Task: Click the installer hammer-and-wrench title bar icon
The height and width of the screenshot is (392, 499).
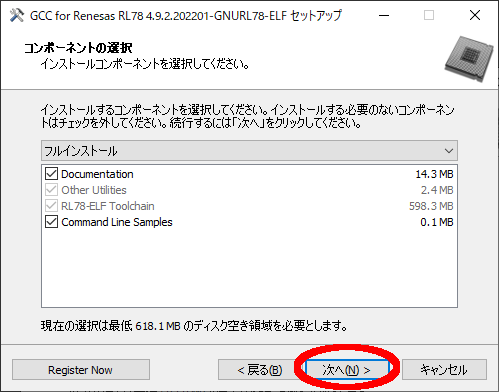Action: click(17, 15)
